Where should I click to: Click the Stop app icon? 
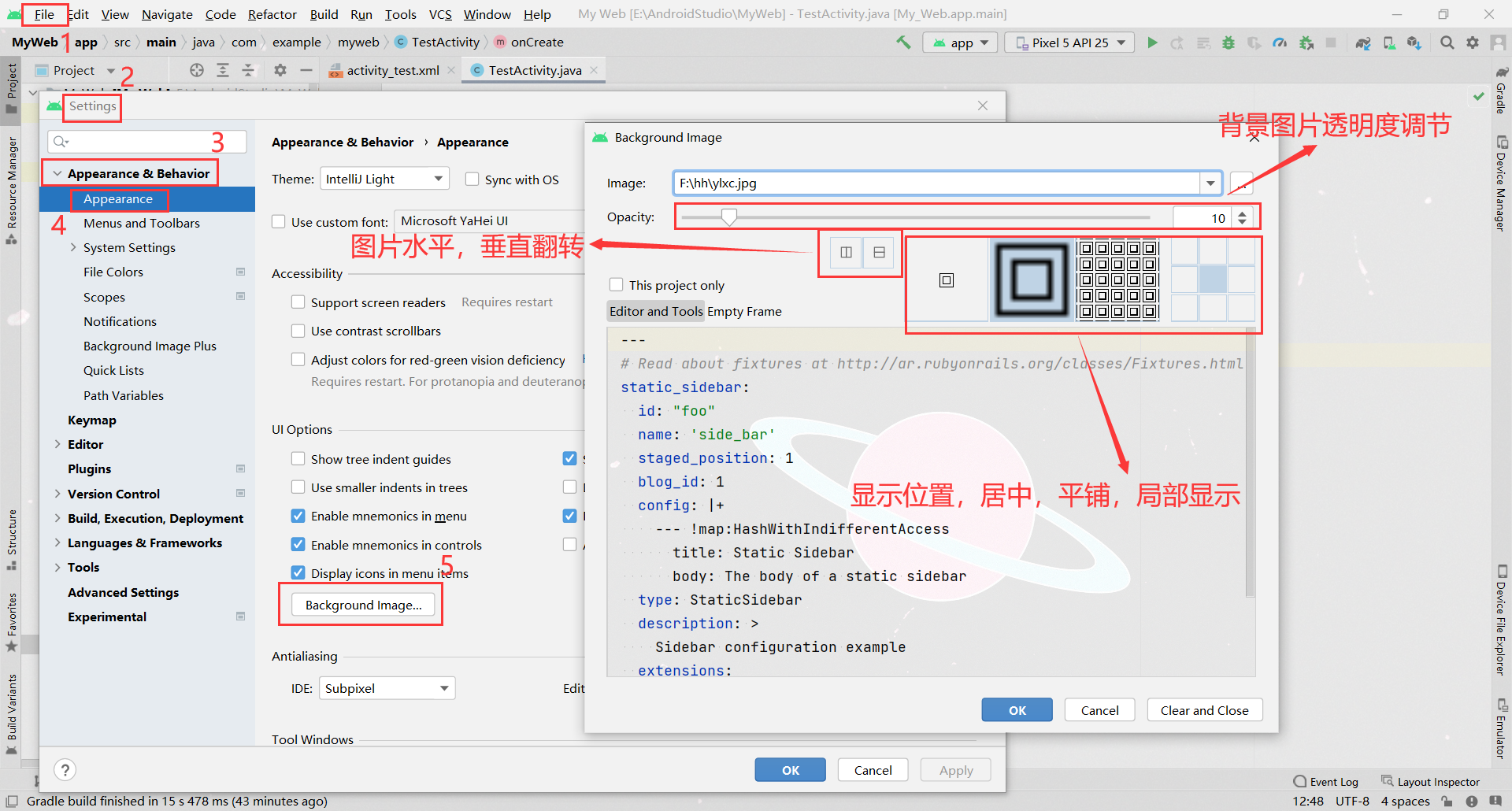click(x=1331, y=43)
